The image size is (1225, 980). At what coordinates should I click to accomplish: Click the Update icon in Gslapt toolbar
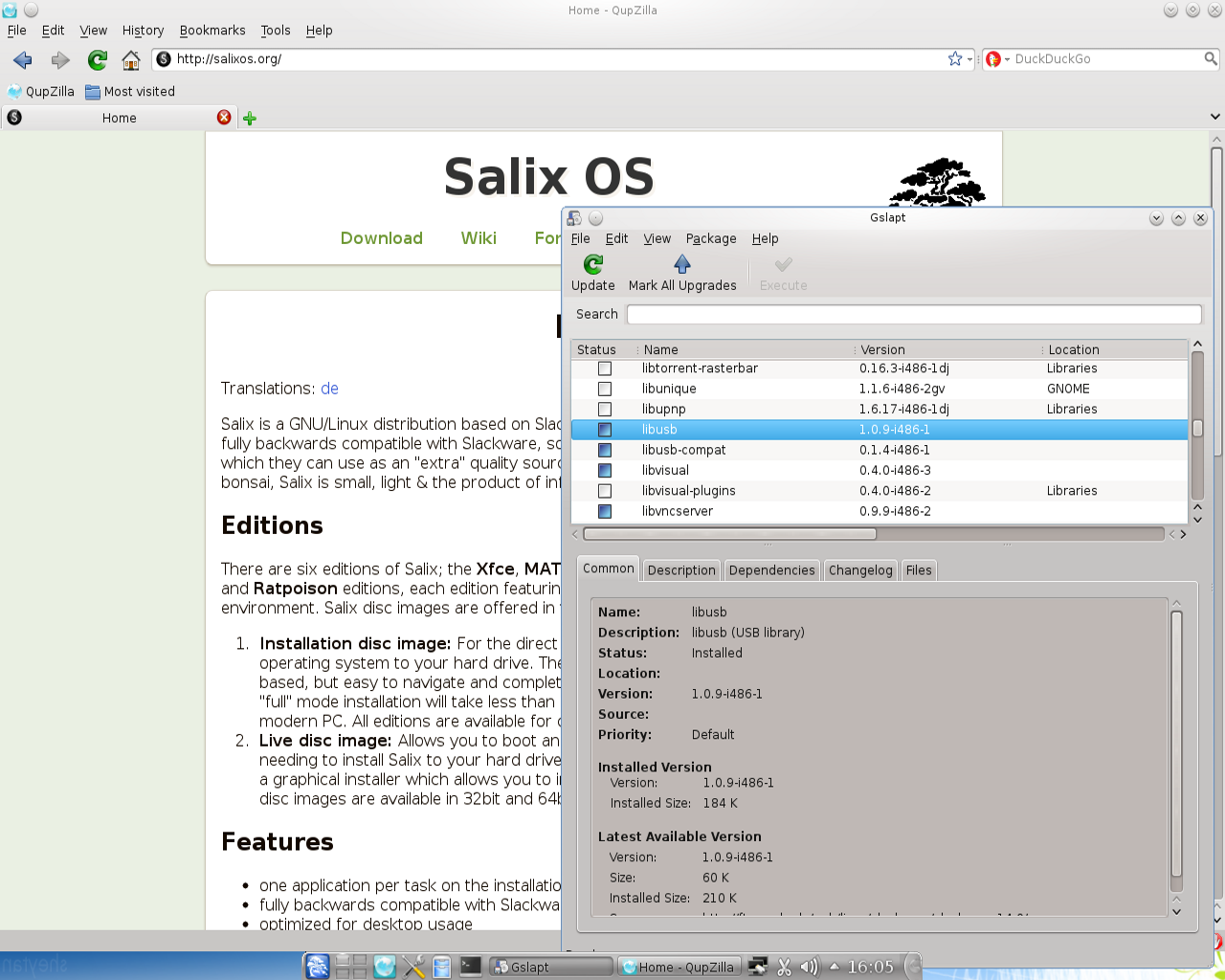(593, 264)
